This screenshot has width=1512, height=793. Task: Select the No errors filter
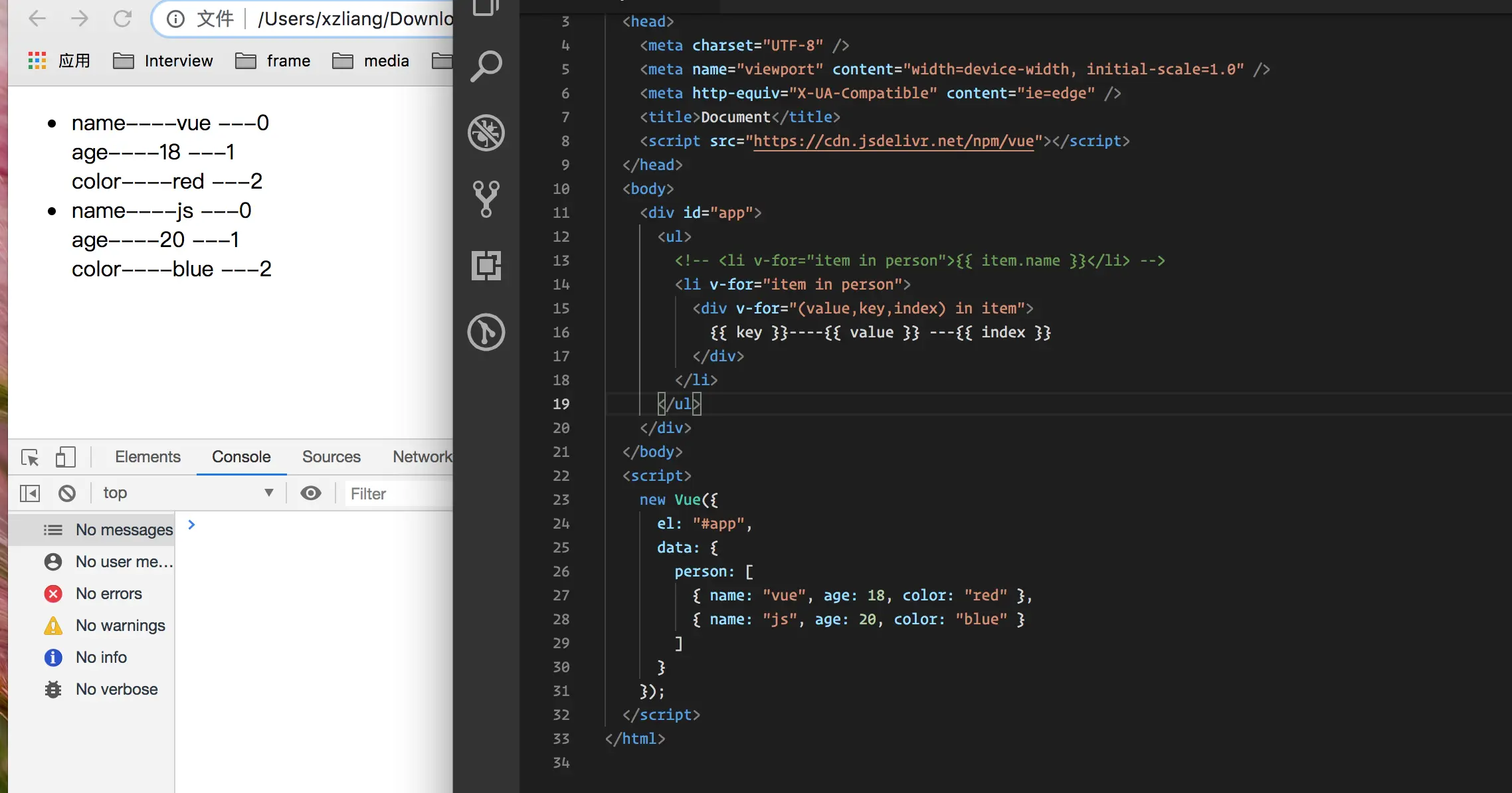point(108,594)
